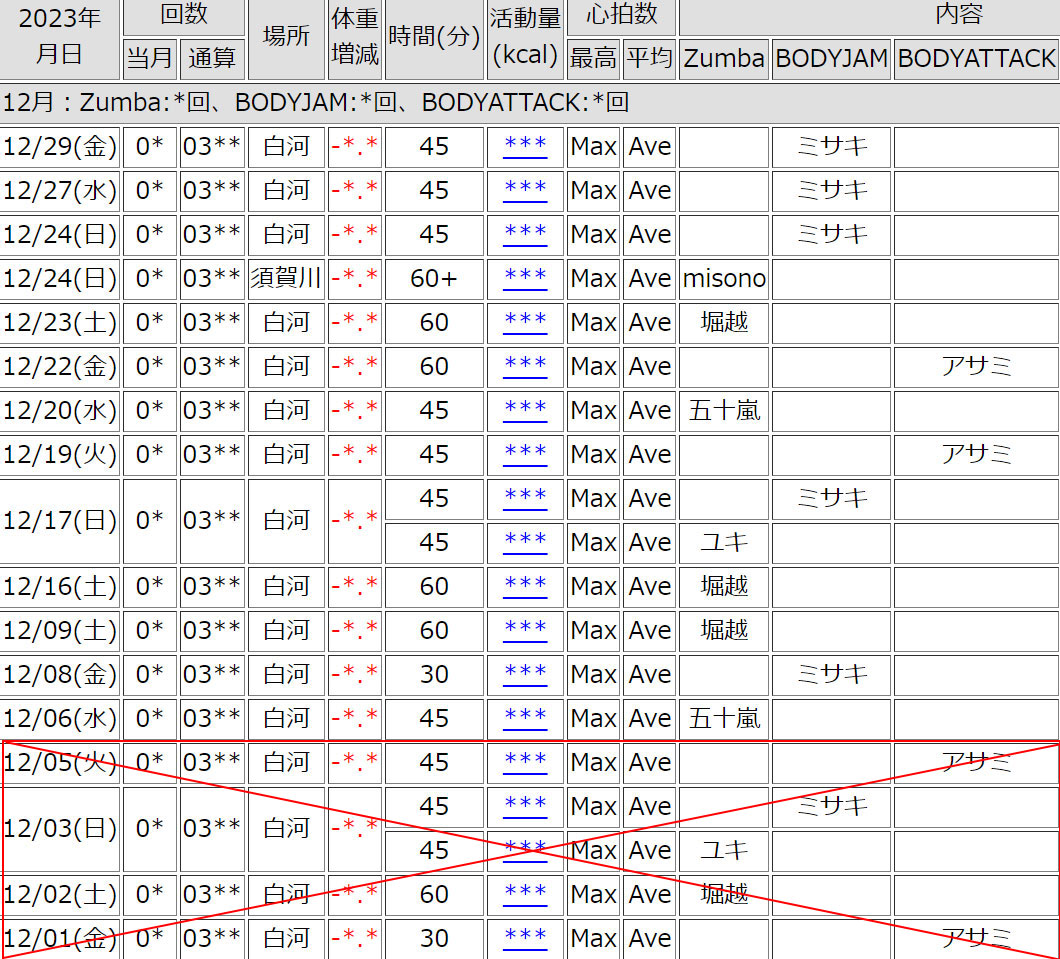
Task: Click the date cell 12/20(水)
Action: point(59,410)
